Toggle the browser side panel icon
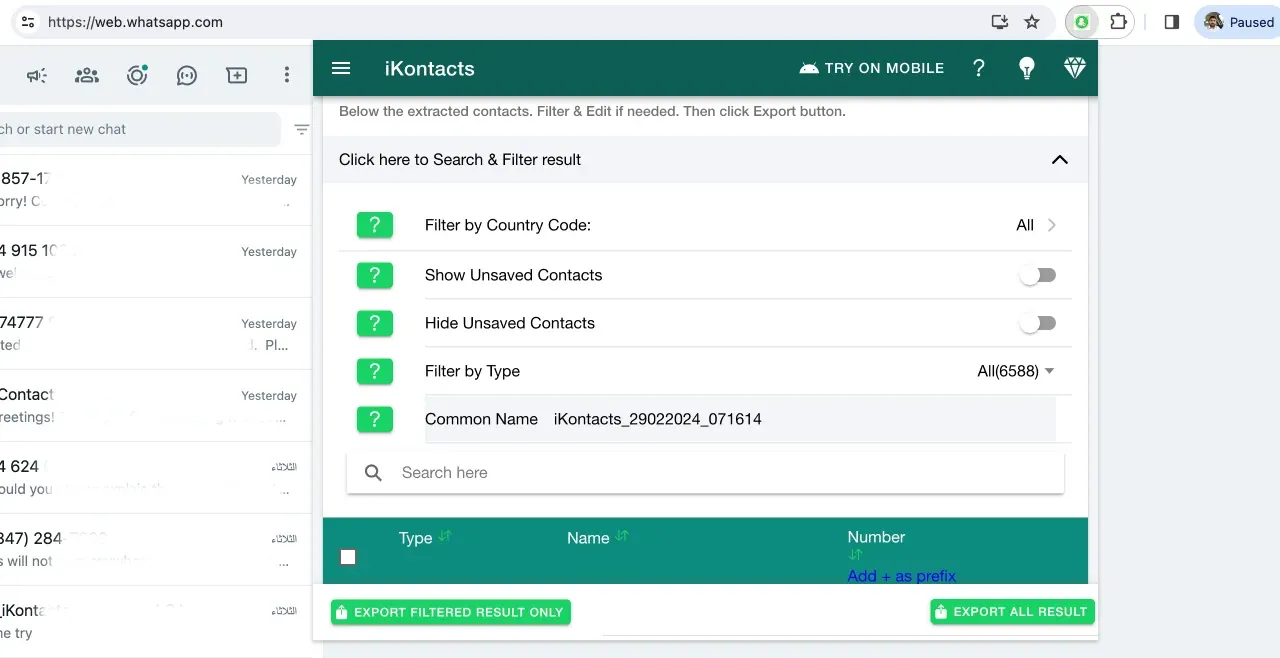The height and width of the screenshot is (658, 1280). pos(1172,22)
